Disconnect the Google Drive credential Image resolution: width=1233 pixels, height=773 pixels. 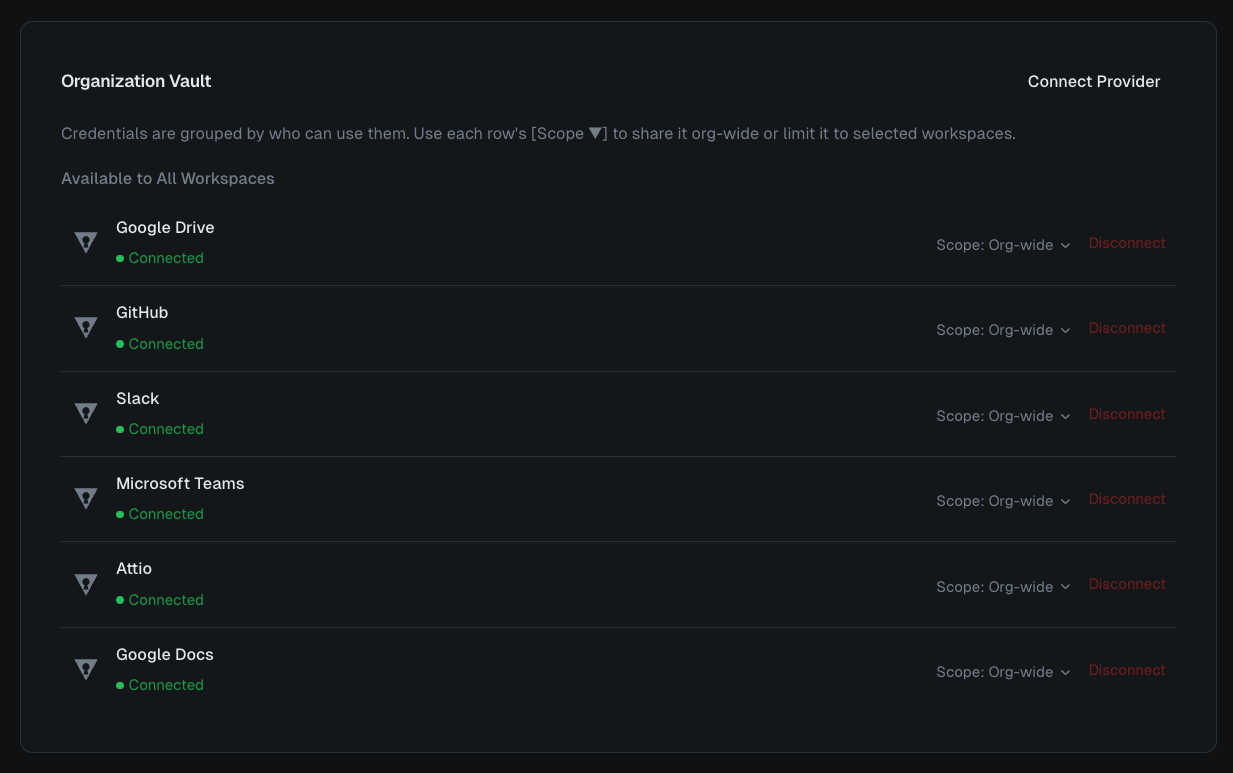tap(1127, 243)
